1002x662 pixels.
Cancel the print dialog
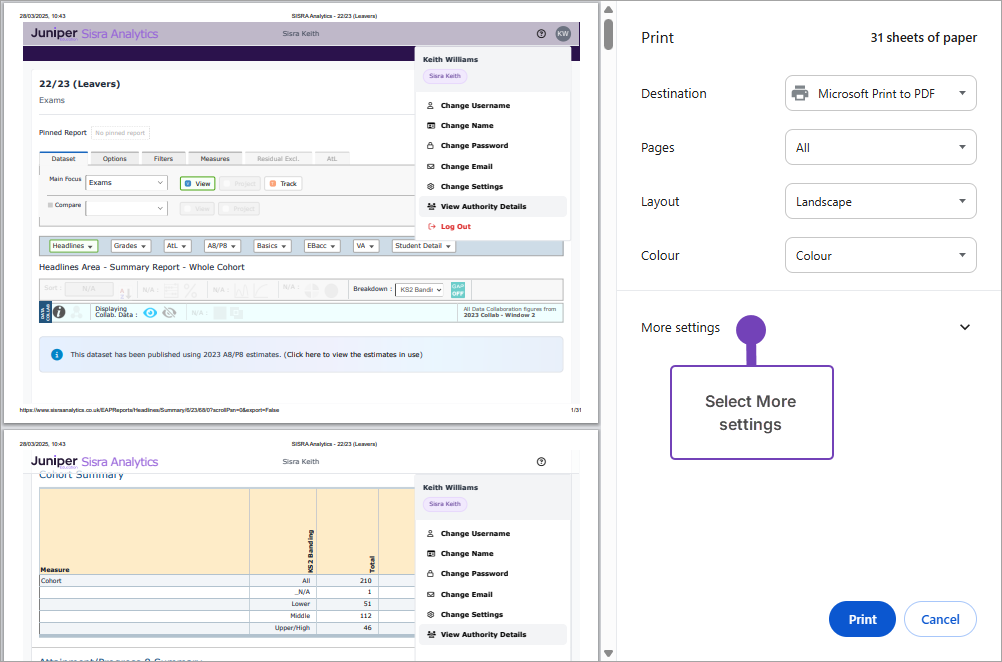coord(939,619)
